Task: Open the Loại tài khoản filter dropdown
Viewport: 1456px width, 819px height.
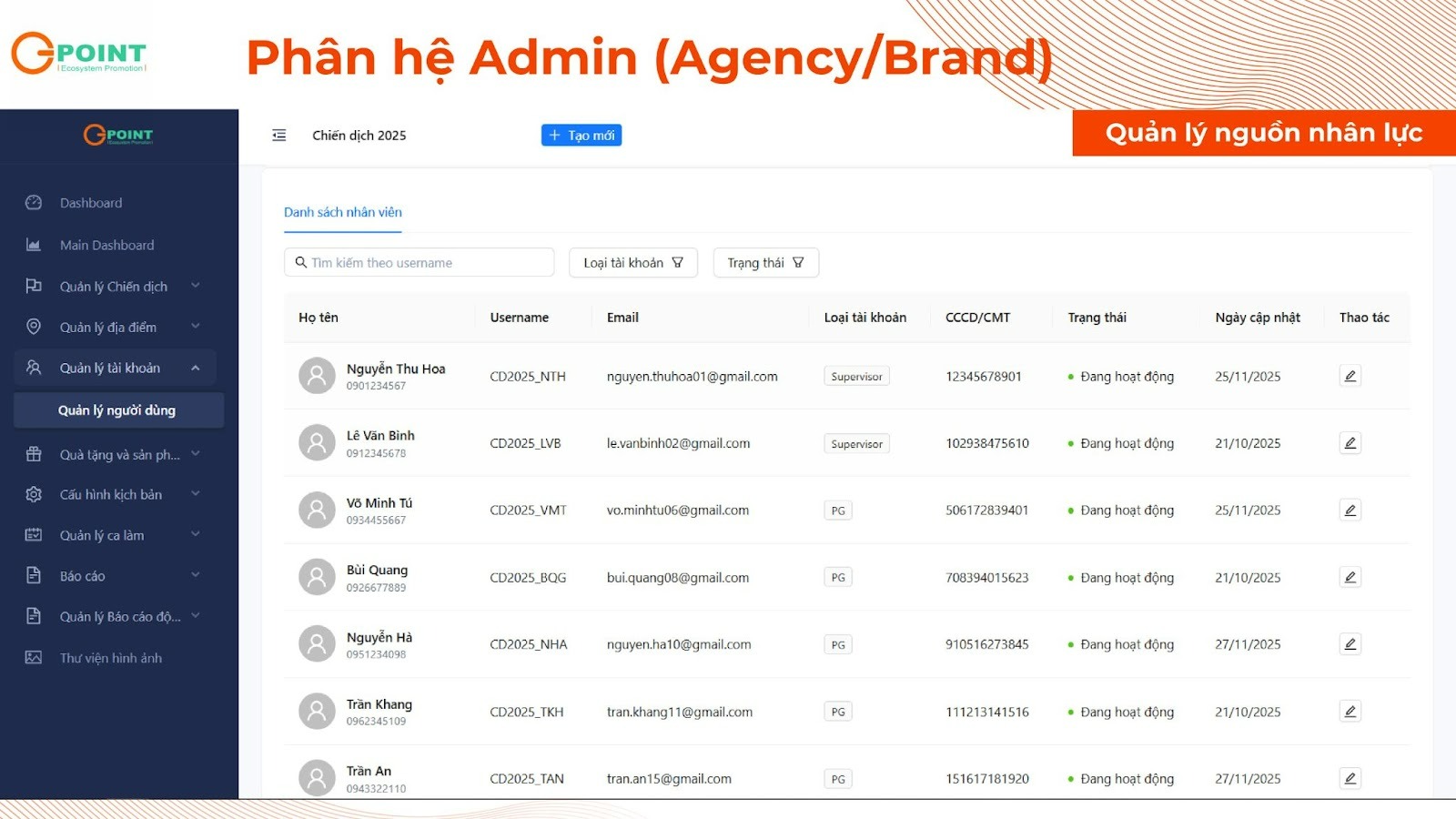Action: [633, 263]
